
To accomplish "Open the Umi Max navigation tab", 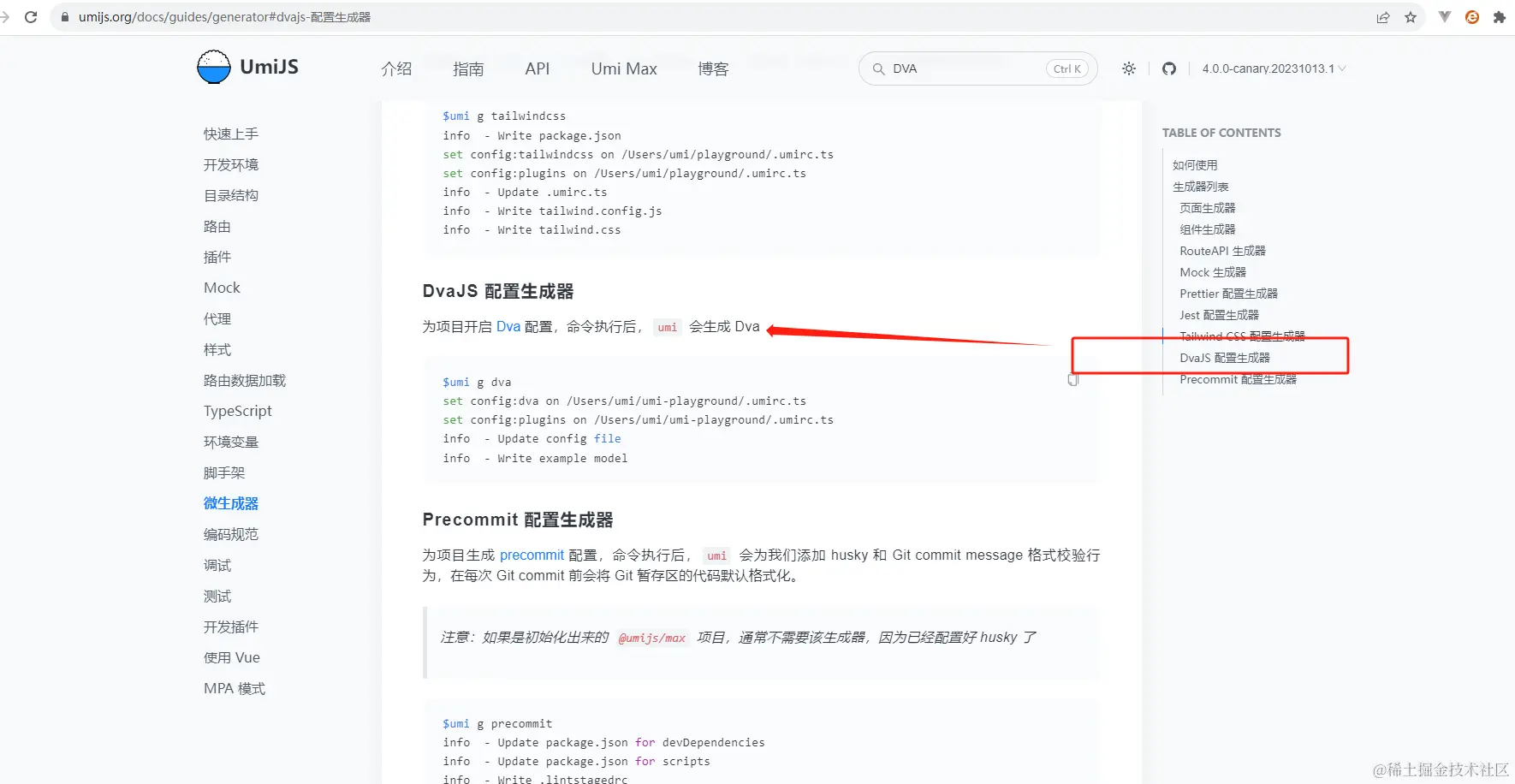I will (624, 68).
